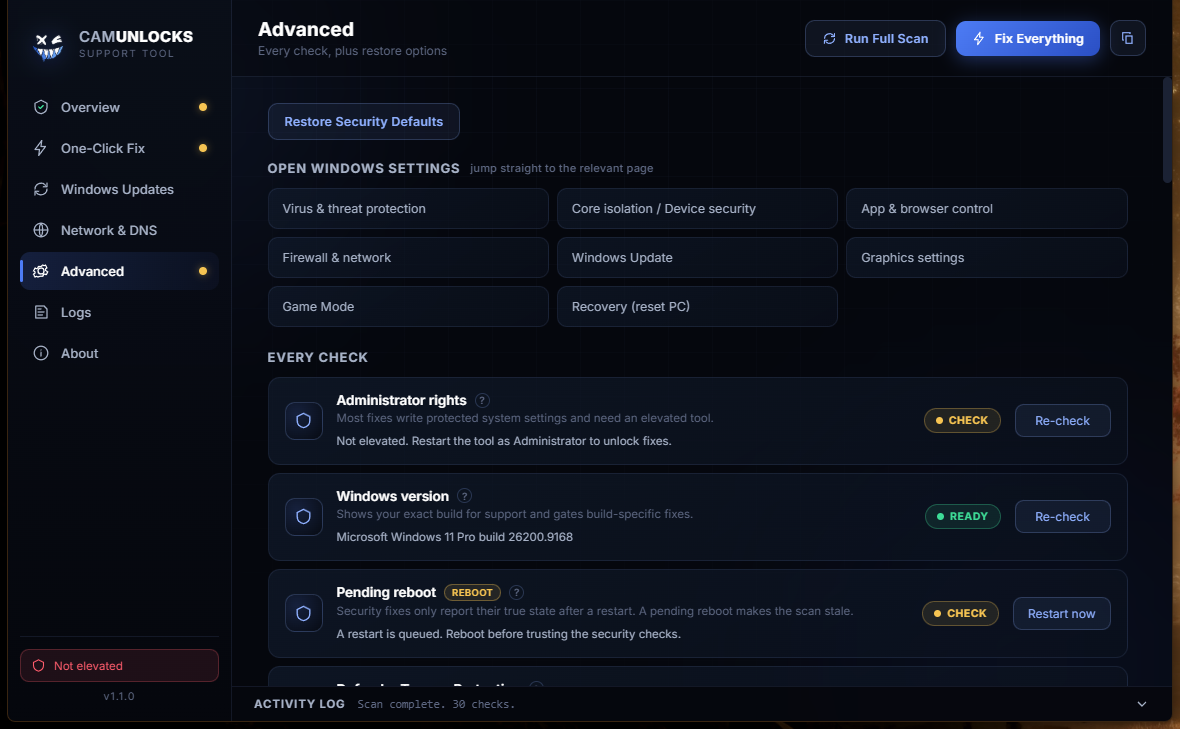Click the Logs document icon
The image size is (1180, 729).
pyautogui.click(x=41, y=312)
